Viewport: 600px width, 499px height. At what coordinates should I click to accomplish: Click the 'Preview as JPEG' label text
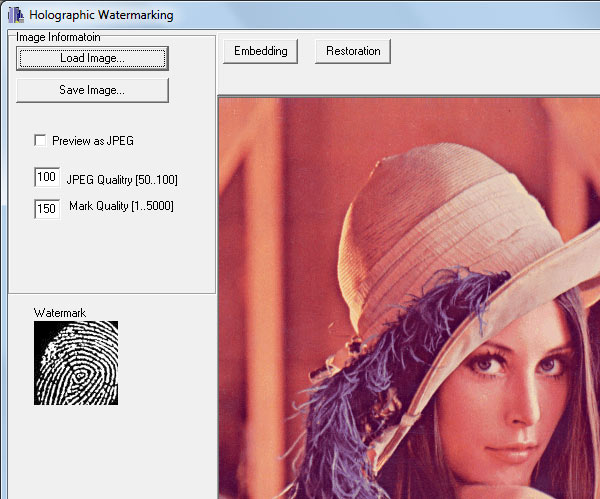click(93, 141)
